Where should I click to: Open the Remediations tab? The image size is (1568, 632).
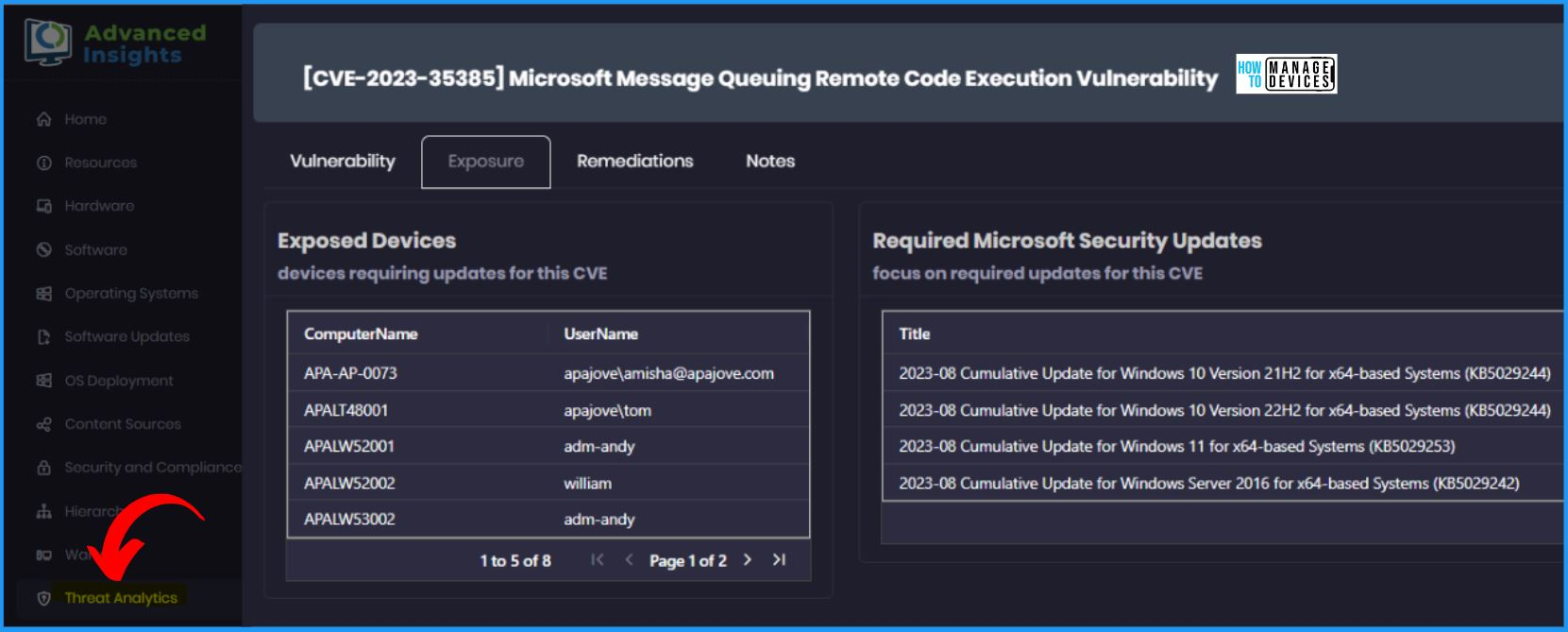click(635, 162)
